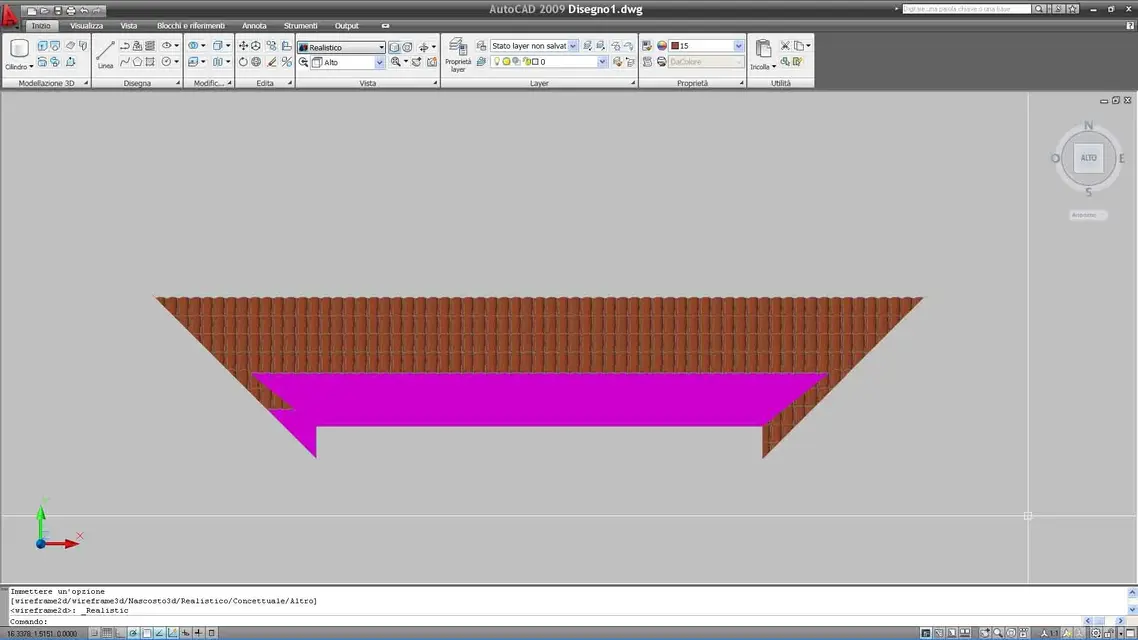This screenshot has height=640, width=1138.
Task: Save the drawing with the floppy disk icon
Action: pos(57,10)
